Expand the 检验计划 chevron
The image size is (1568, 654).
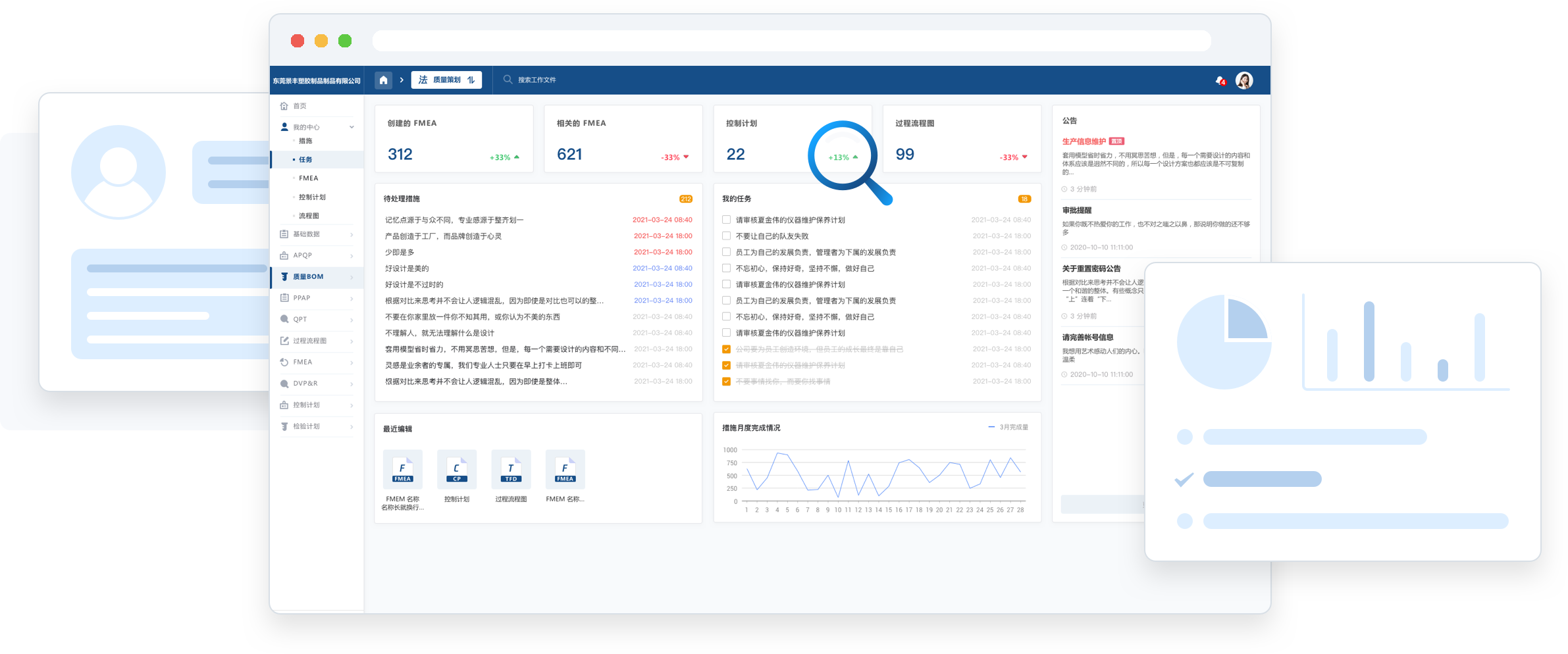[x=352, y=426]
